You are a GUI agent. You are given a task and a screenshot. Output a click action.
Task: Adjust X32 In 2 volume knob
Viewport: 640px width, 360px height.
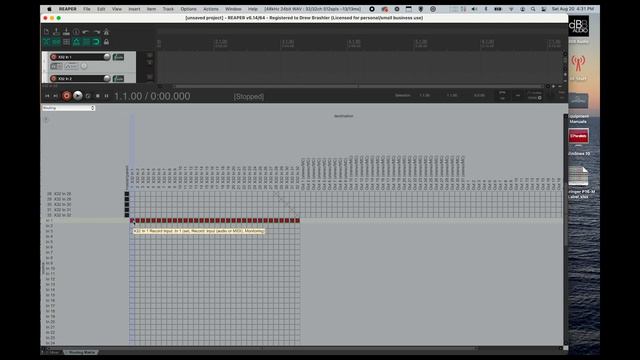coord(107,78)
